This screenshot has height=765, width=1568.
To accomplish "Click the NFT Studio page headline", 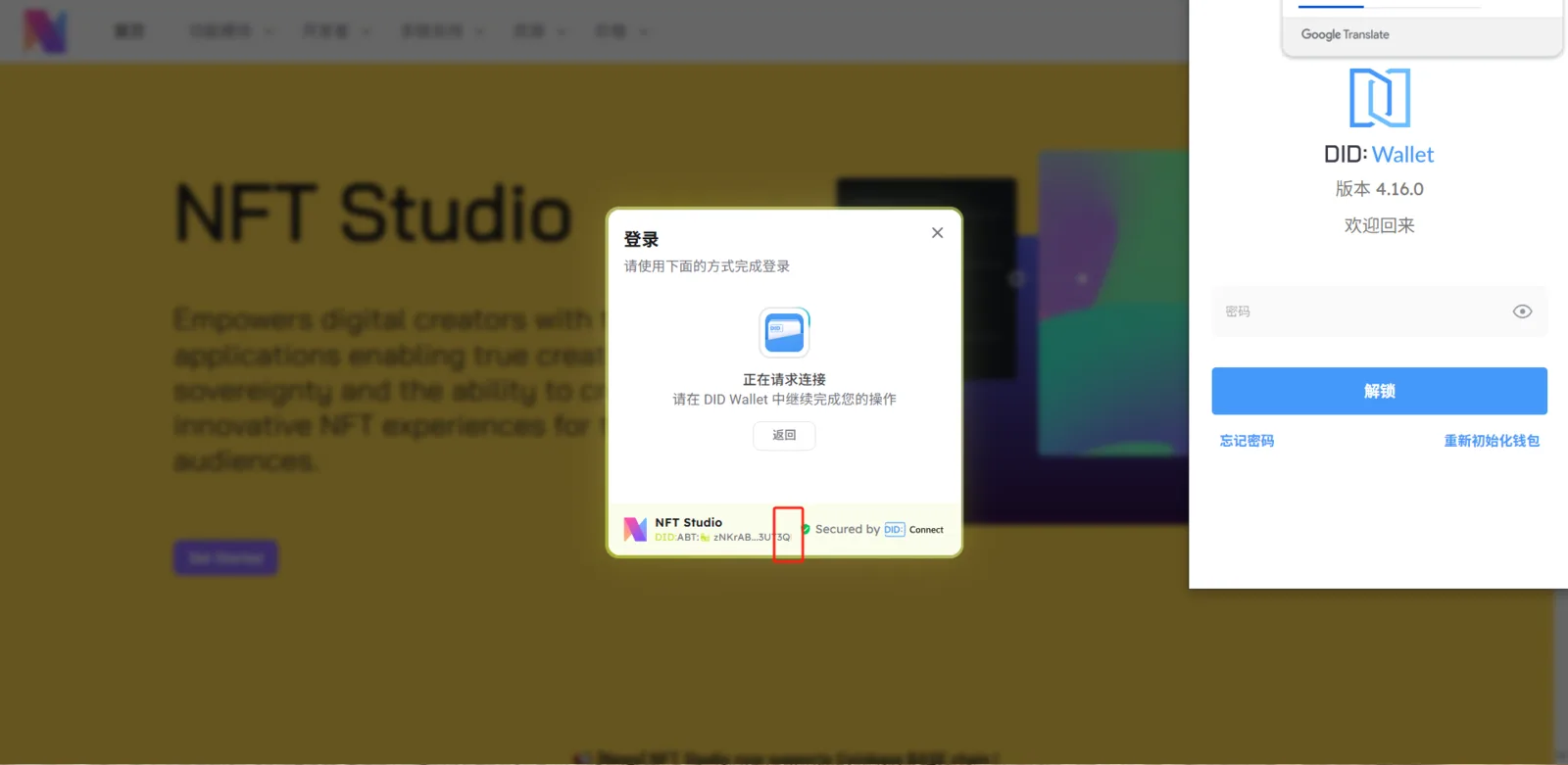I will pos(373,213).
